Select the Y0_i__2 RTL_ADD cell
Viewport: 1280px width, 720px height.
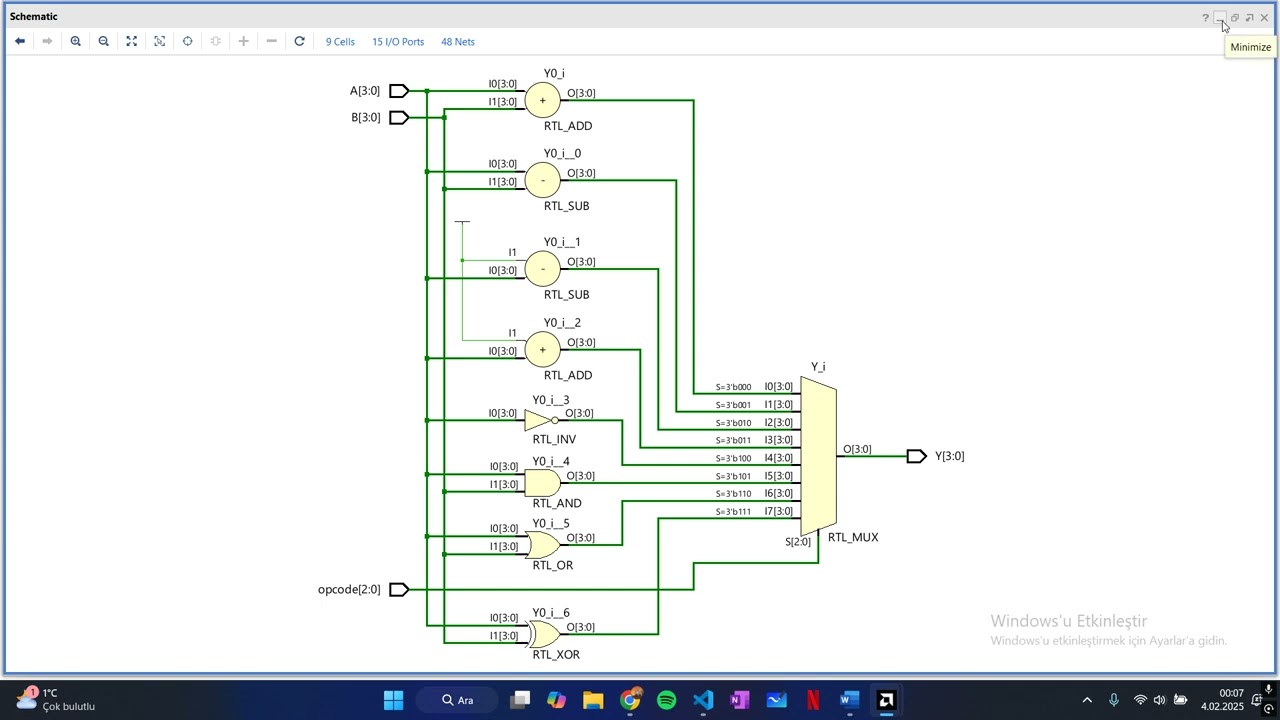[x=543, y=349]
